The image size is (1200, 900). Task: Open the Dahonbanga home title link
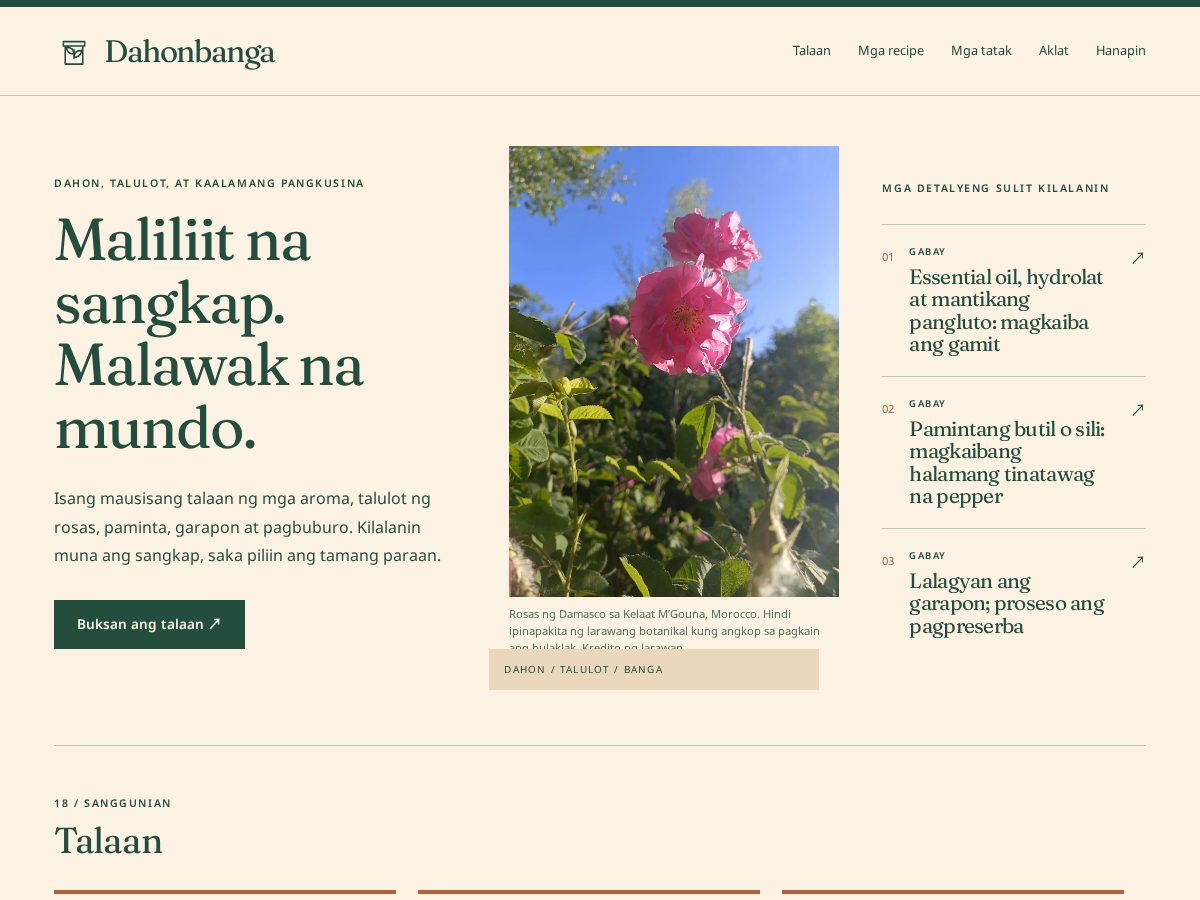(189, 52)
